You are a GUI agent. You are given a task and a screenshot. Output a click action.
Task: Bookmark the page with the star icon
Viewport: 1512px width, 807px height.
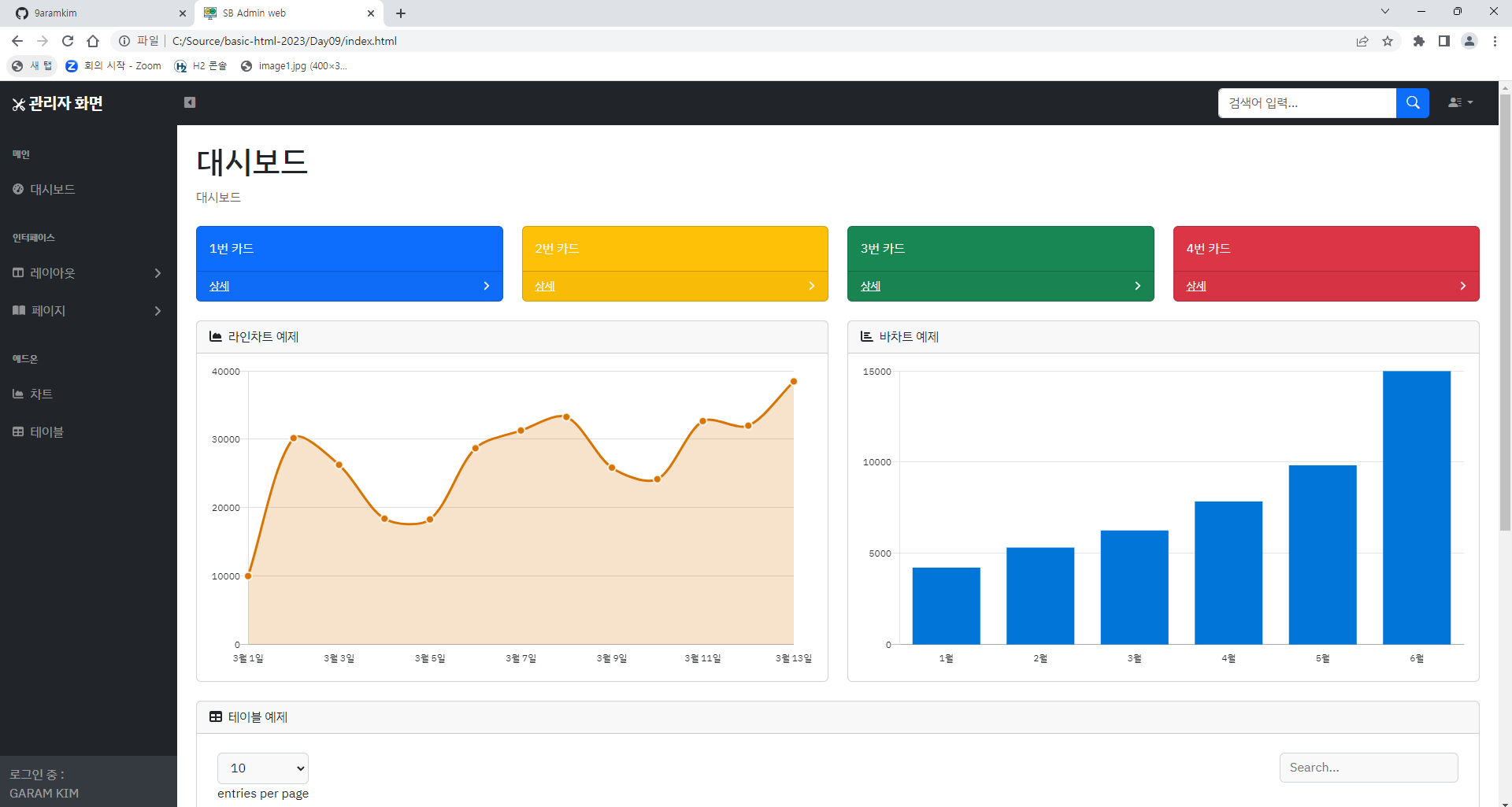tap(1388, 41)
